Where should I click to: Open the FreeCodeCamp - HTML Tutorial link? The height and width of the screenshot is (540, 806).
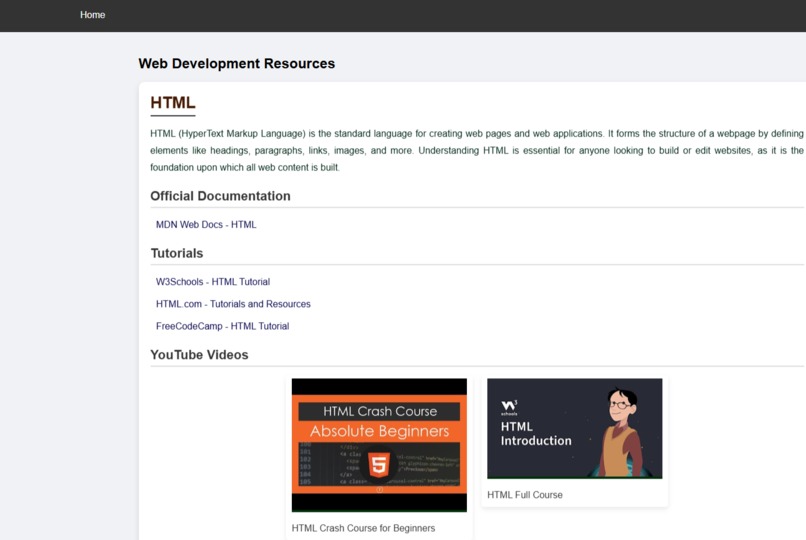[x=222, y=326]
